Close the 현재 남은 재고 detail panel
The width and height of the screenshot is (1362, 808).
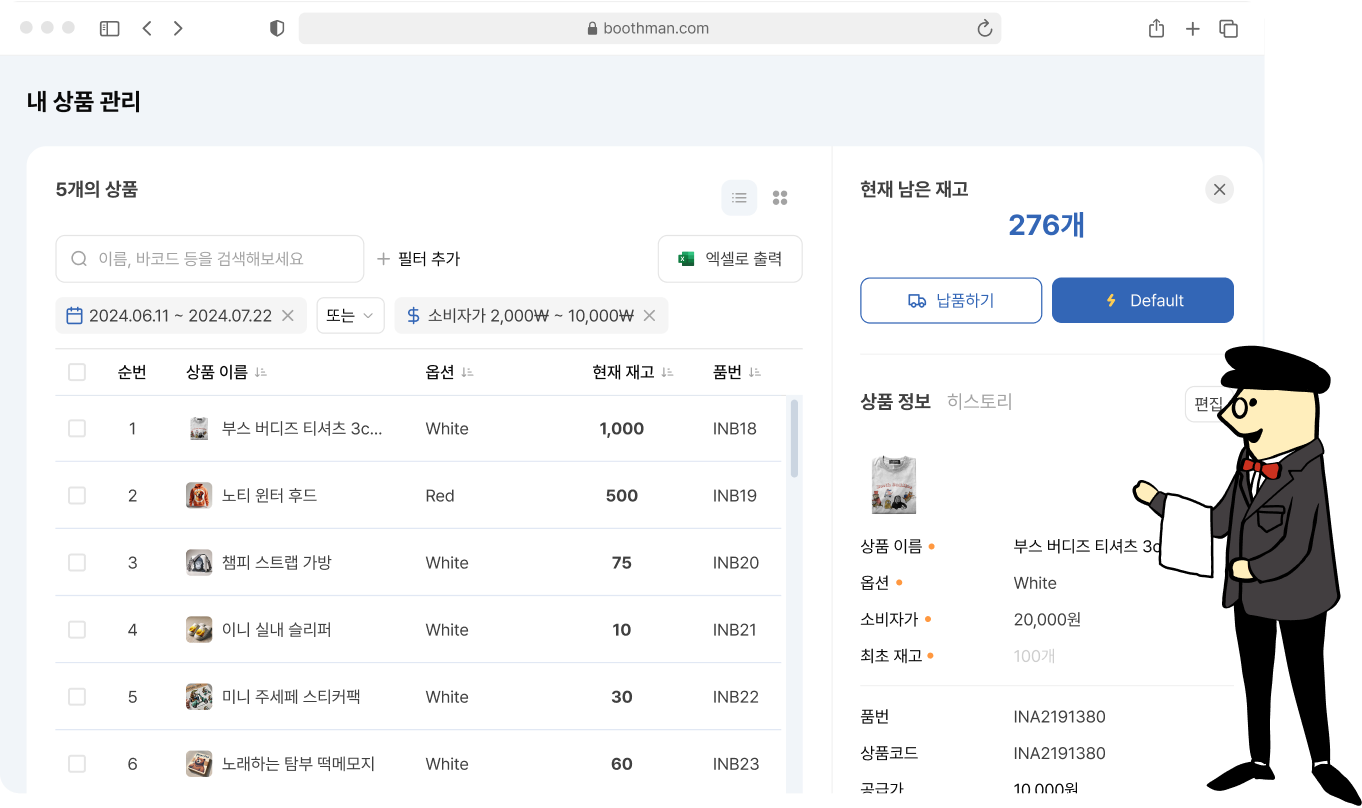tap(1219, 190)
